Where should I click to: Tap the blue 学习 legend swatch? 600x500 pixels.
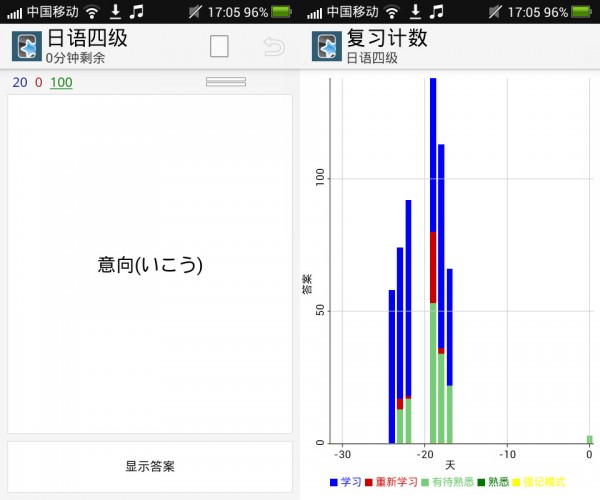click(x=334, y=482)
